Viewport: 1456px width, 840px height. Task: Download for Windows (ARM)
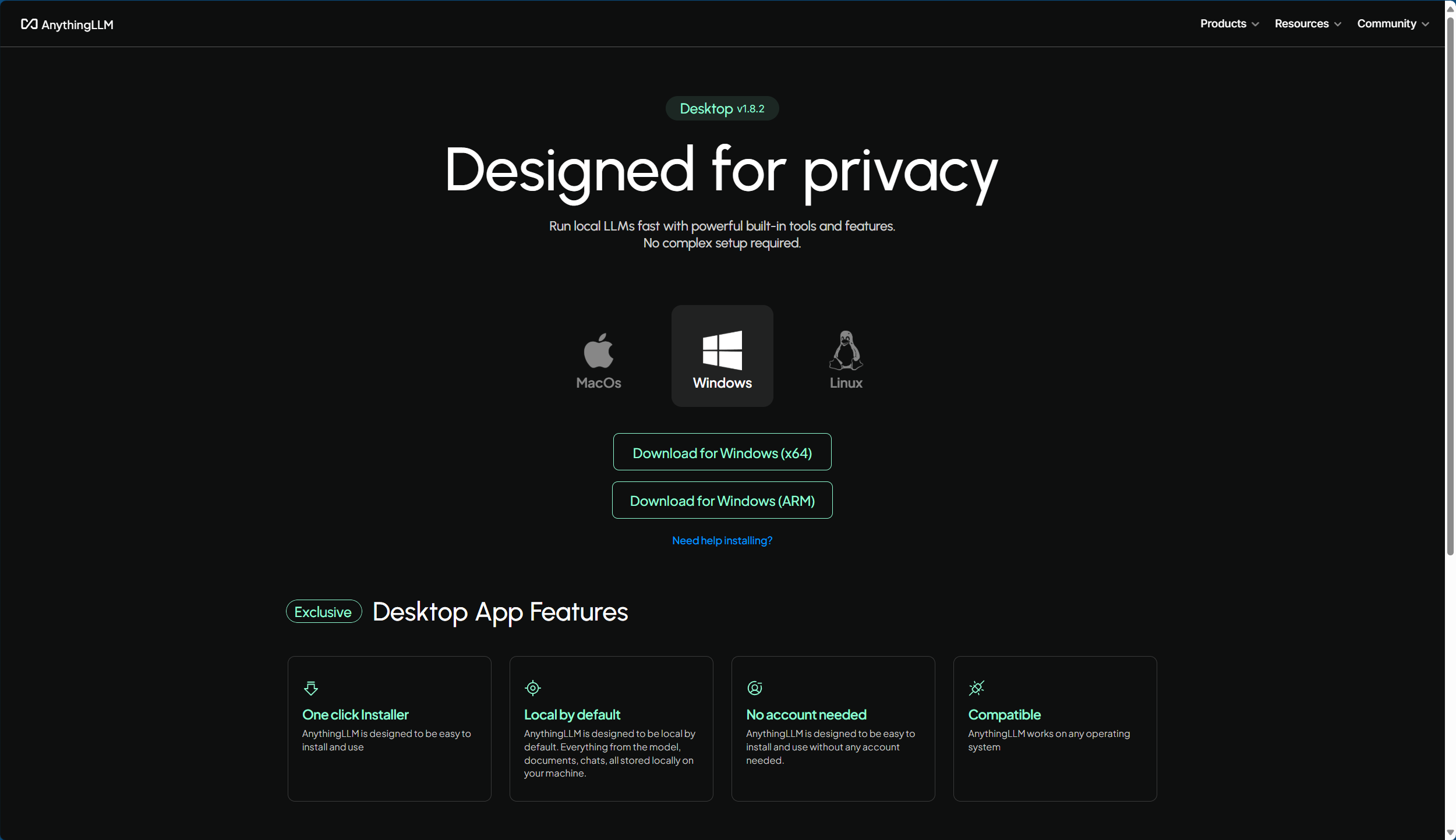722,500
